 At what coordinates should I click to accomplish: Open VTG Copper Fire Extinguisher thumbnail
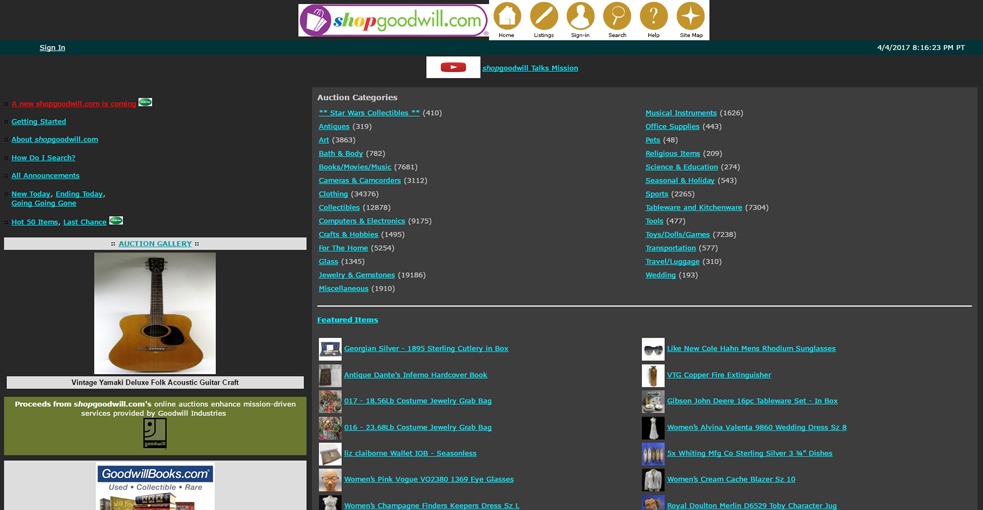click(653, 375)
